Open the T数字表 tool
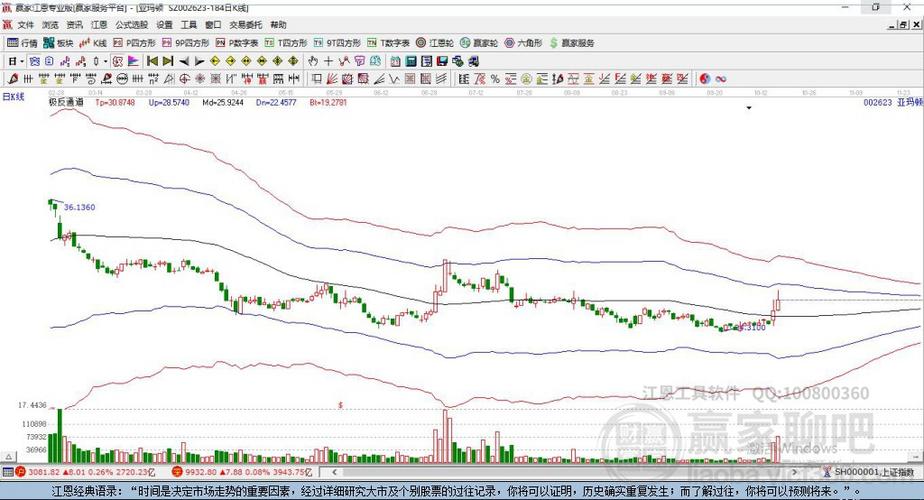The width and height of the screenshot is (924, 500). point(388,43)
